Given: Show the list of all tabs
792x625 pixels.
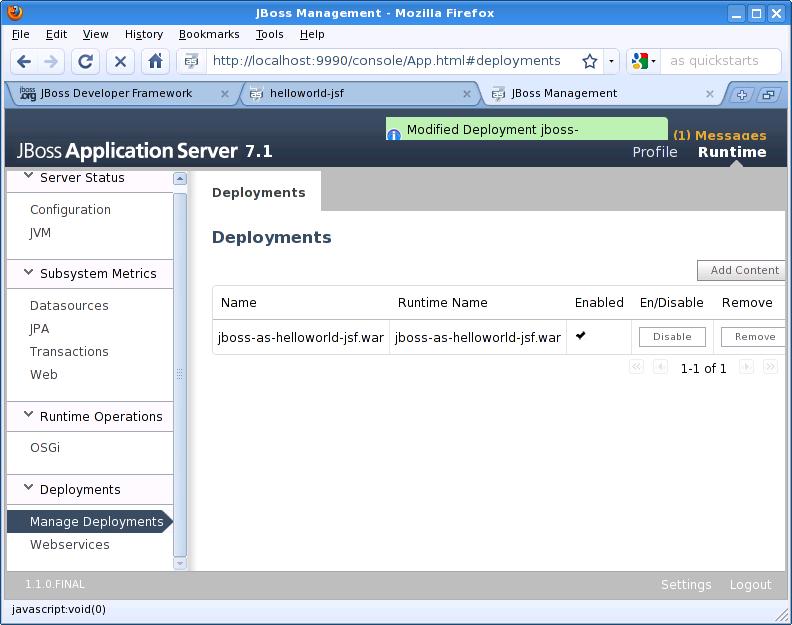Looking at the screenshot, I should point(768,94).
